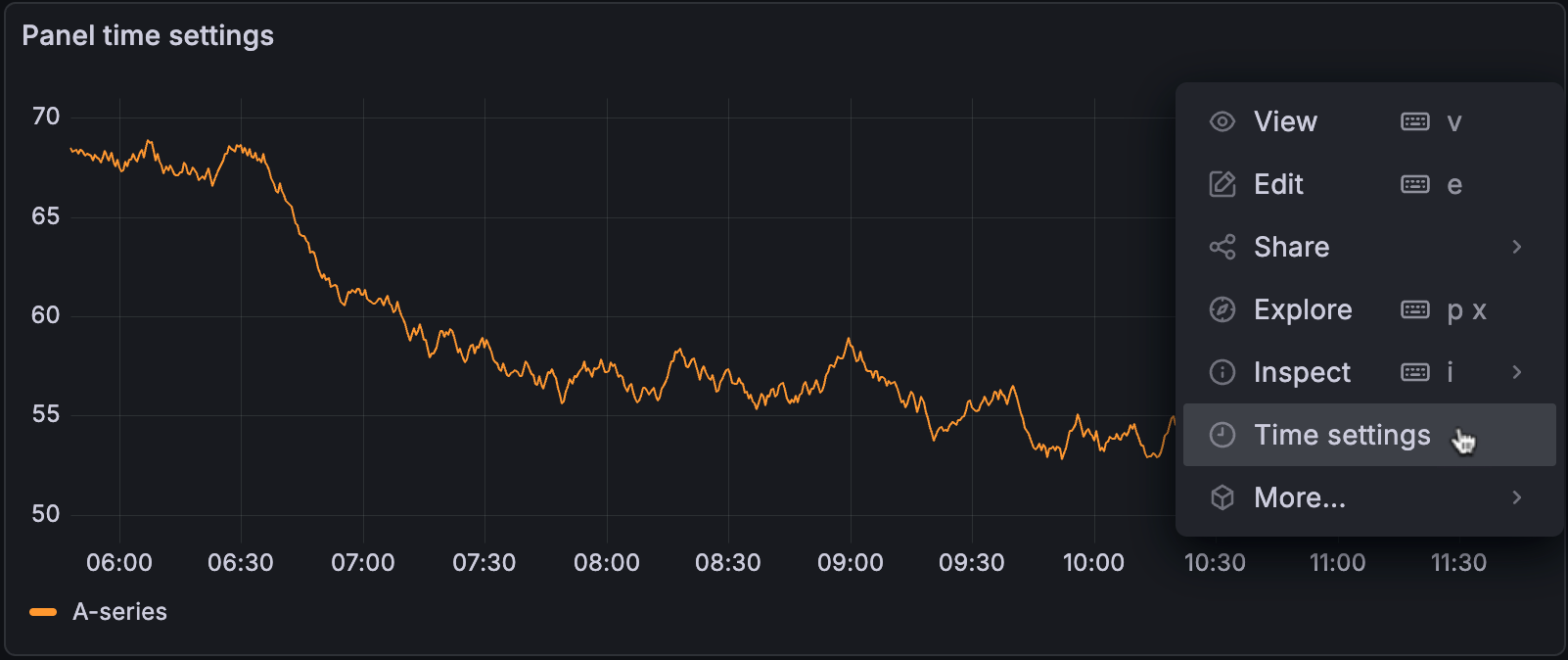
Task: Click the clock icon beside Time settings
Action: coord(1222,435)
